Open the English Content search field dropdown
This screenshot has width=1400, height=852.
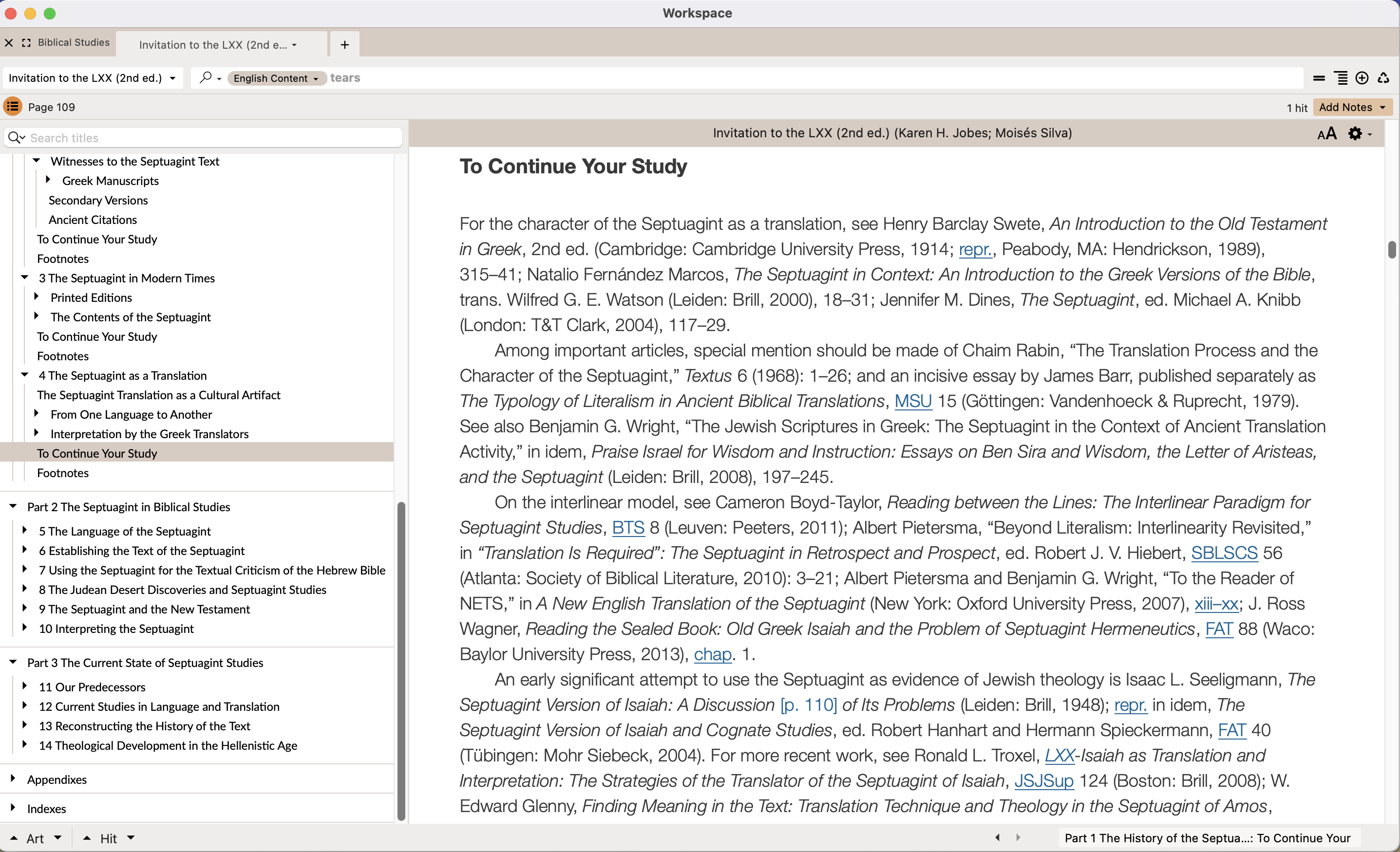(276, 78)
